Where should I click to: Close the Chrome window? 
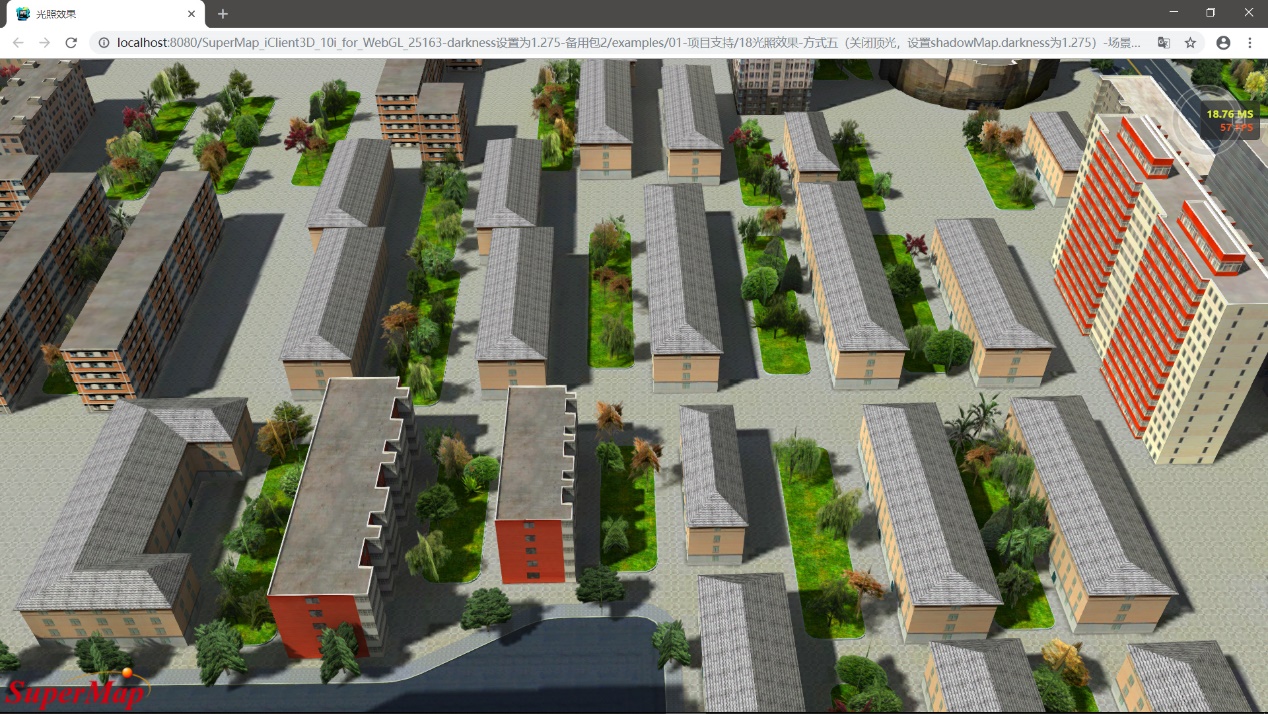coord(1248,13)
